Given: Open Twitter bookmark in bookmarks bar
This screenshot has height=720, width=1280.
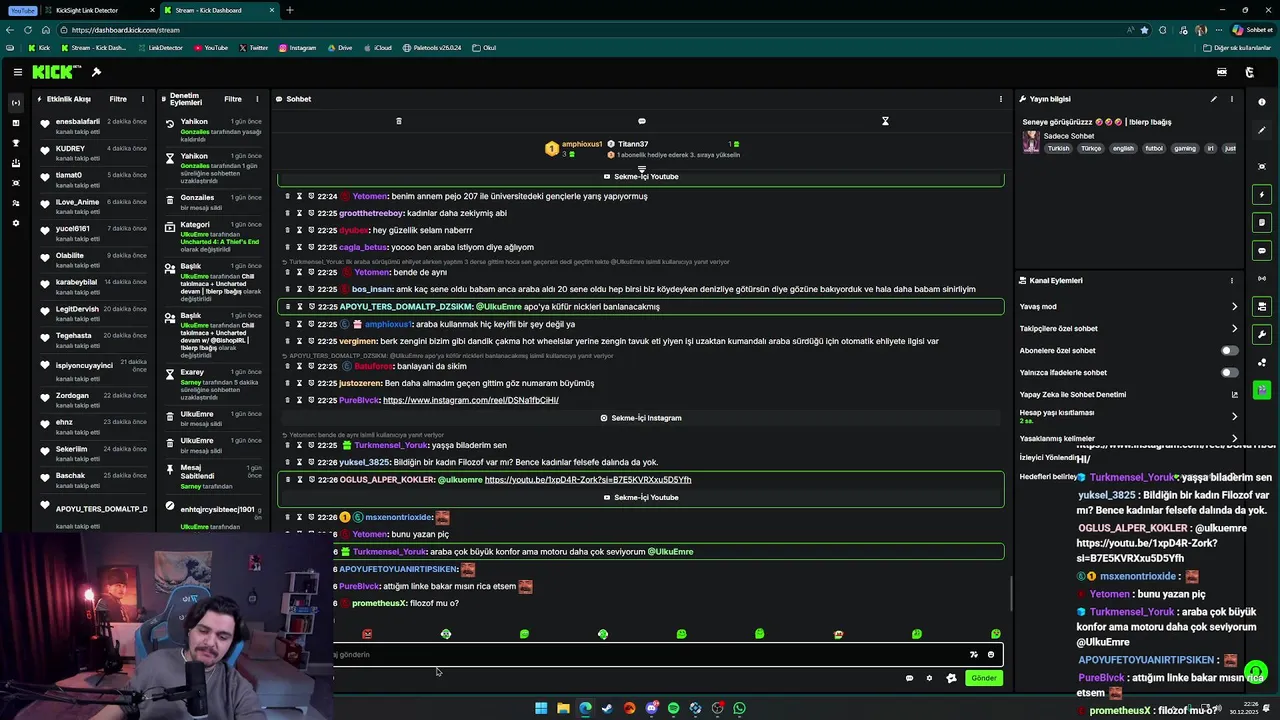Looking at the screenshot, I should 254,48.
